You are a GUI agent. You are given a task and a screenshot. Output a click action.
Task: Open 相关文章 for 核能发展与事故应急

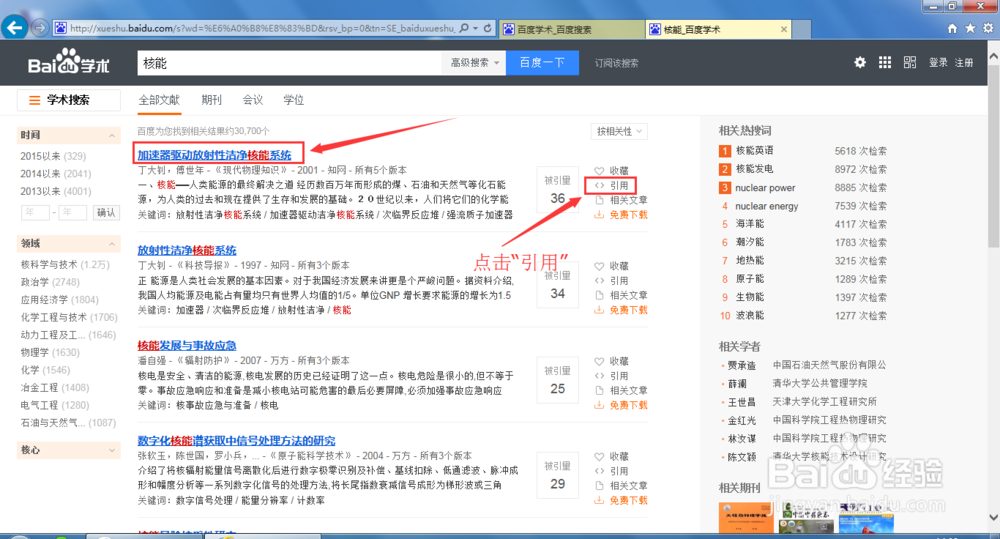(621, 390)
